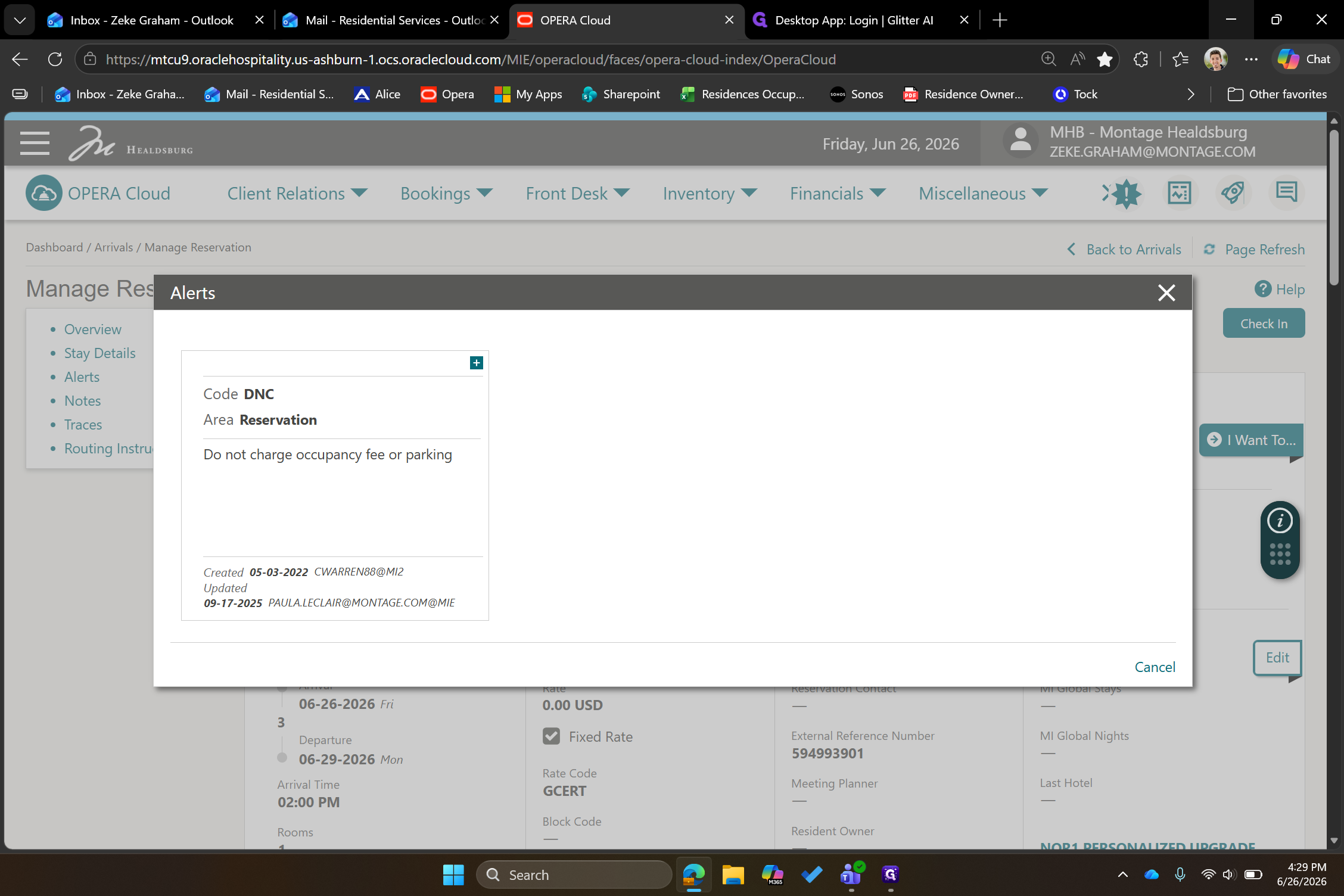Open Arrivals breadcrumb link
The height and width of the screenshot is (896, 1344).
click(113, 247)
